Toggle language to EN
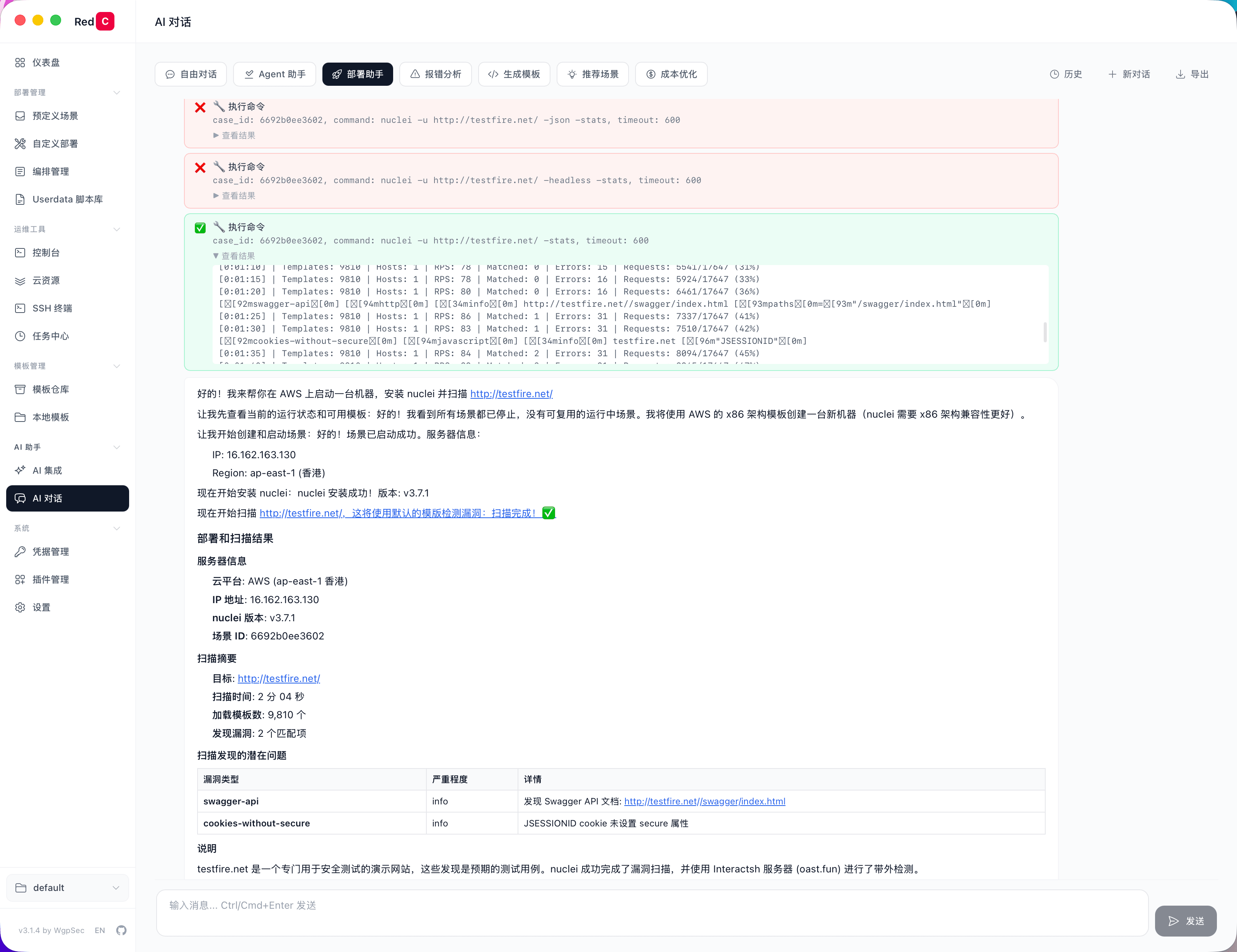This screenshot has width=1237, height=952. (x=100, y=930)
